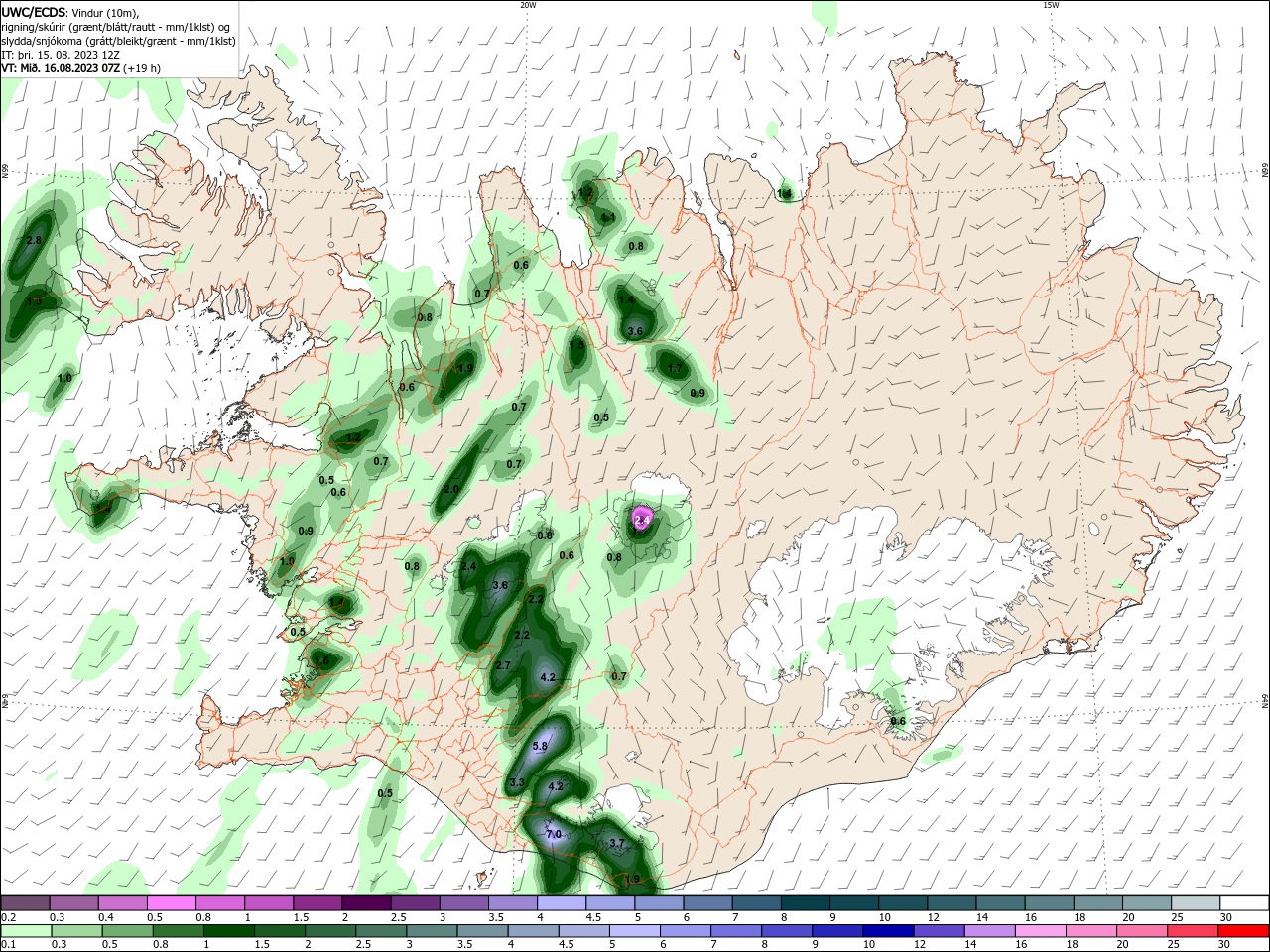Viewport: 1270px width, 952px height.
Task: Select the 'IT: þri. 15. 08. 2023 12Z' line
Action: pyautogui.click(x=61, y=55)
